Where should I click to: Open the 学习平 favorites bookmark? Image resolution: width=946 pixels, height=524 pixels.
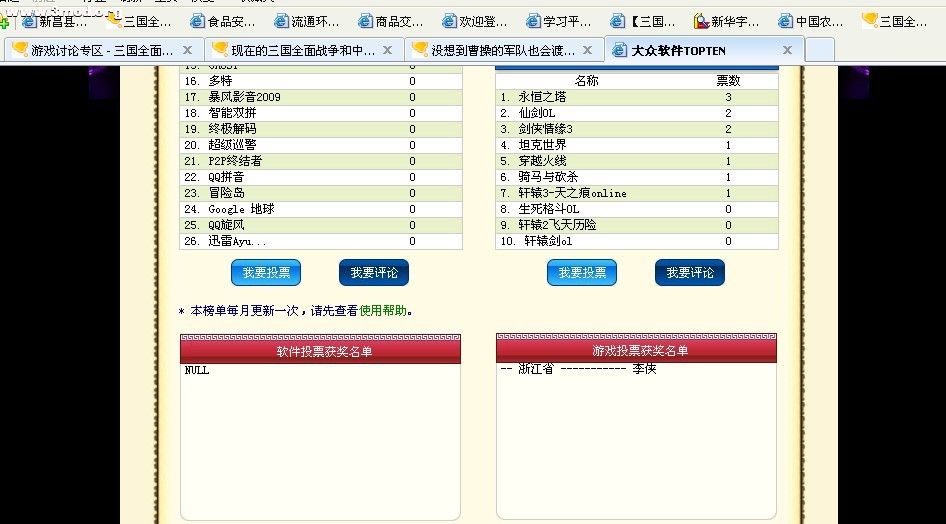click(x=558, y=21)
